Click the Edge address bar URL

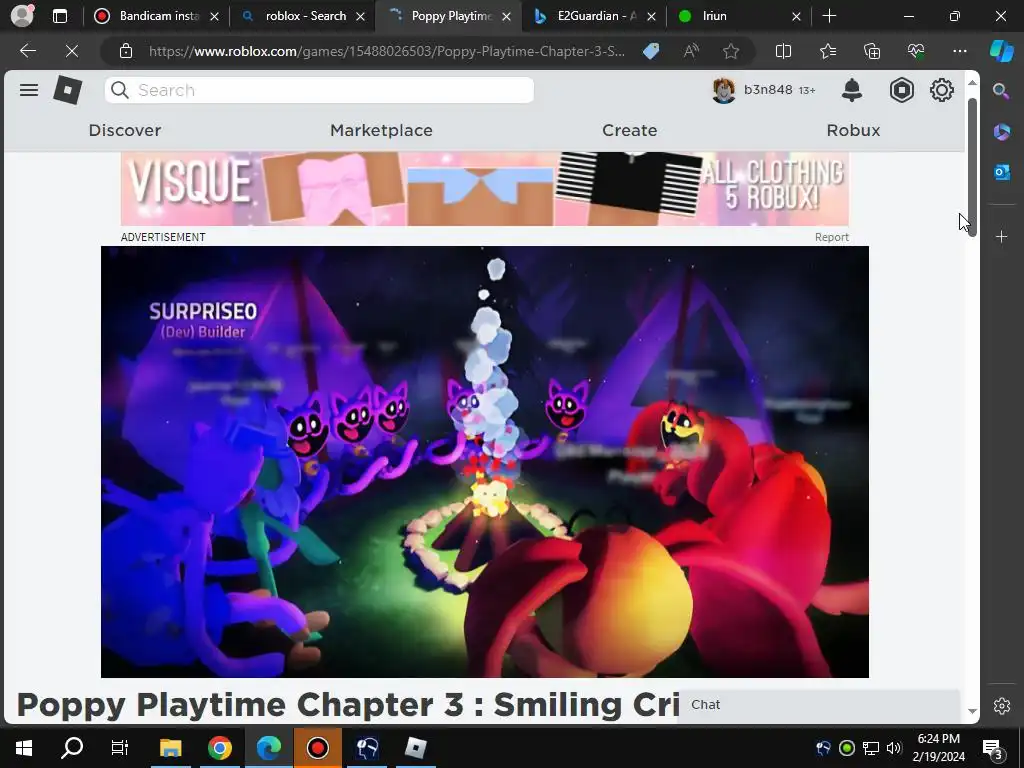point(387,51)
